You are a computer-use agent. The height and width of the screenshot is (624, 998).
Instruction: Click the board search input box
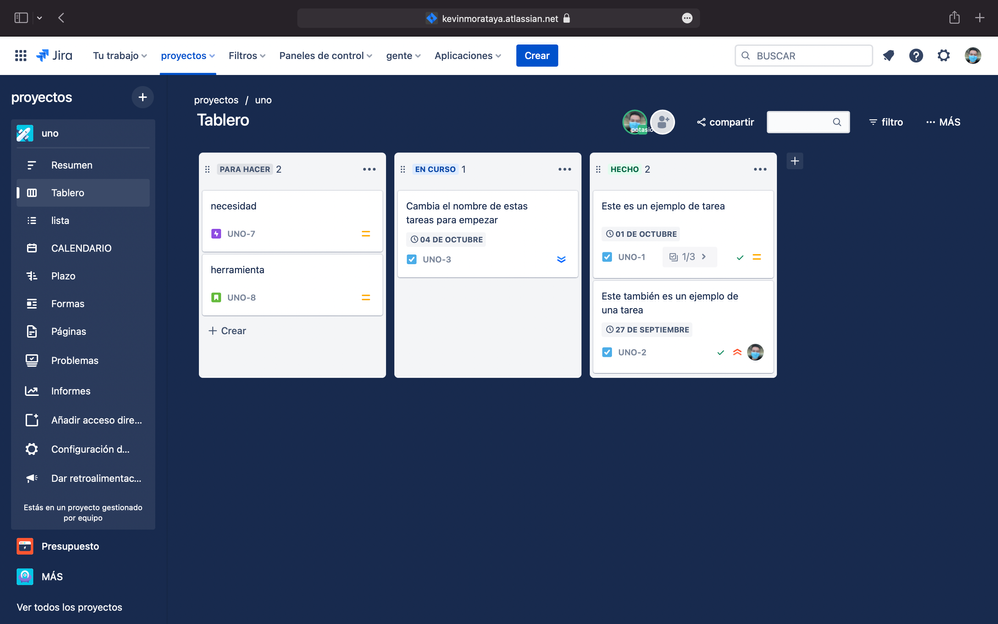click(x=808, y=122)
